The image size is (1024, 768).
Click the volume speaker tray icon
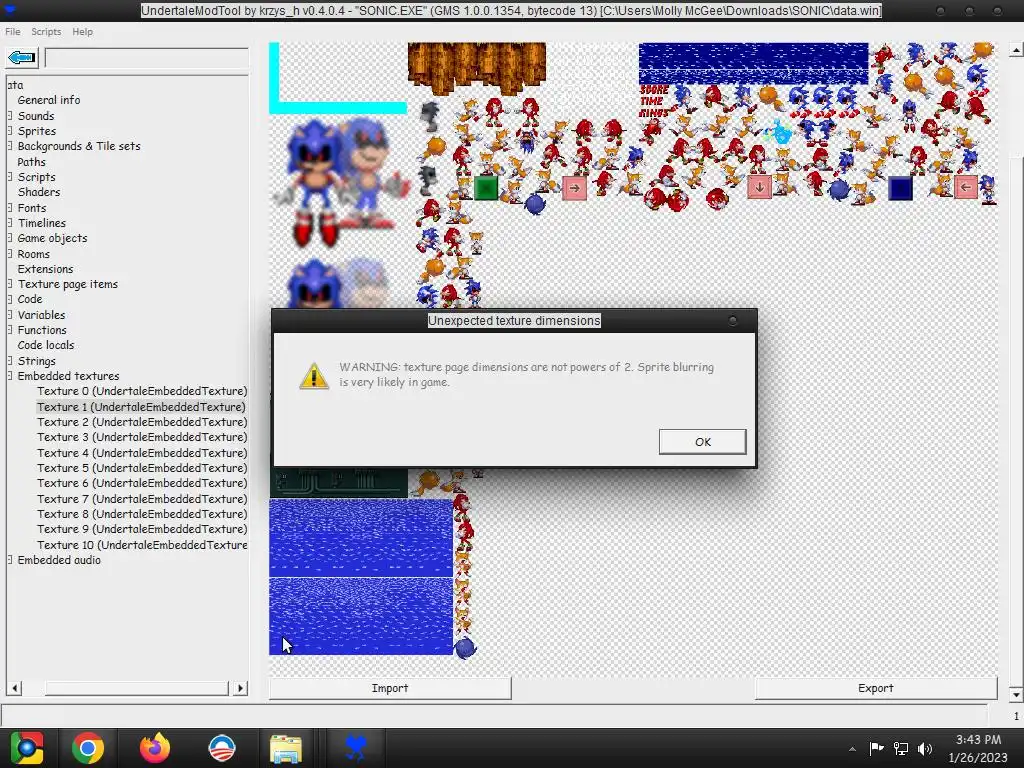tap(925, 748)
